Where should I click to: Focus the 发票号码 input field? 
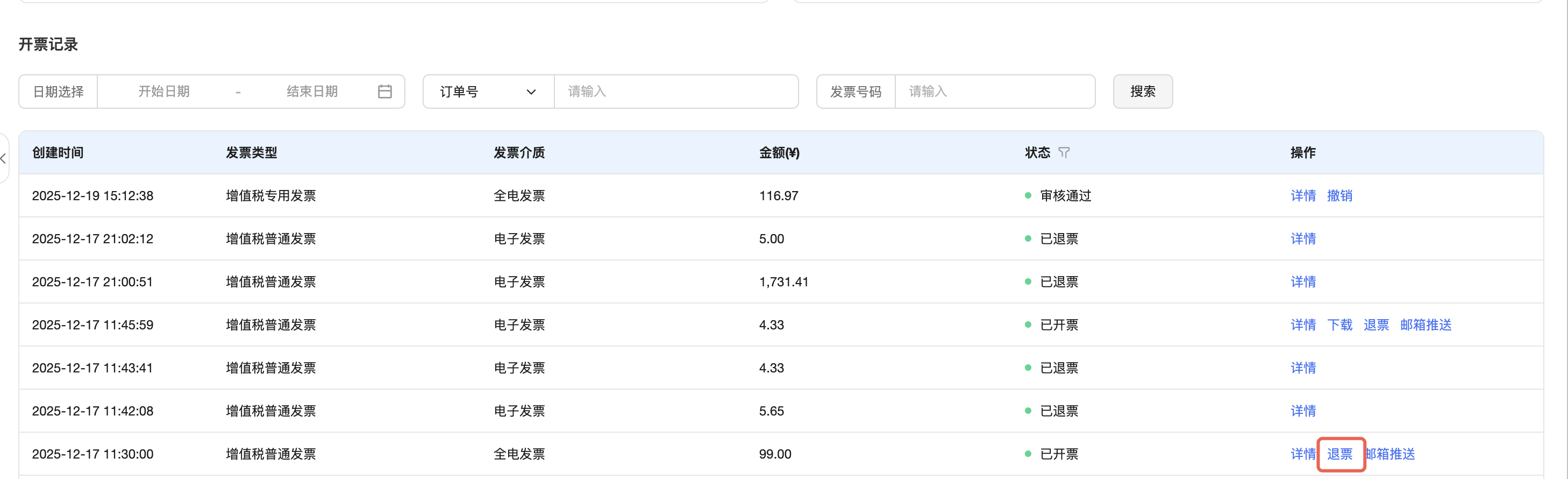click(x=994, y=91)
